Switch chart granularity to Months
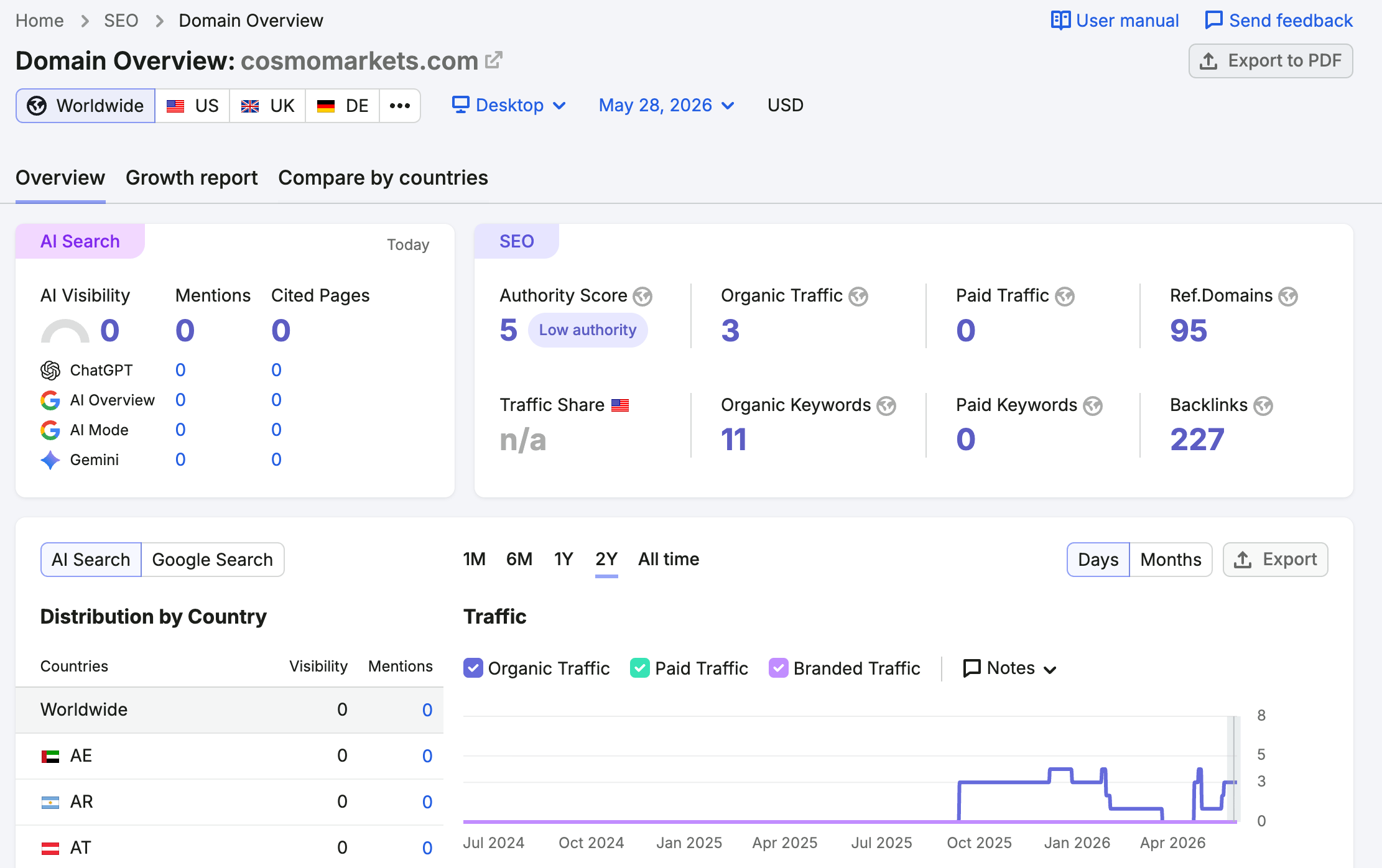1382x868 pixels. pos(1171,560)
